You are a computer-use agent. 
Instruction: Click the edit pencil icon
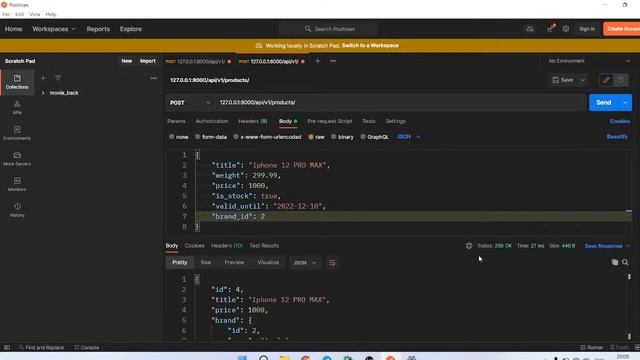[x=607, y=80]
